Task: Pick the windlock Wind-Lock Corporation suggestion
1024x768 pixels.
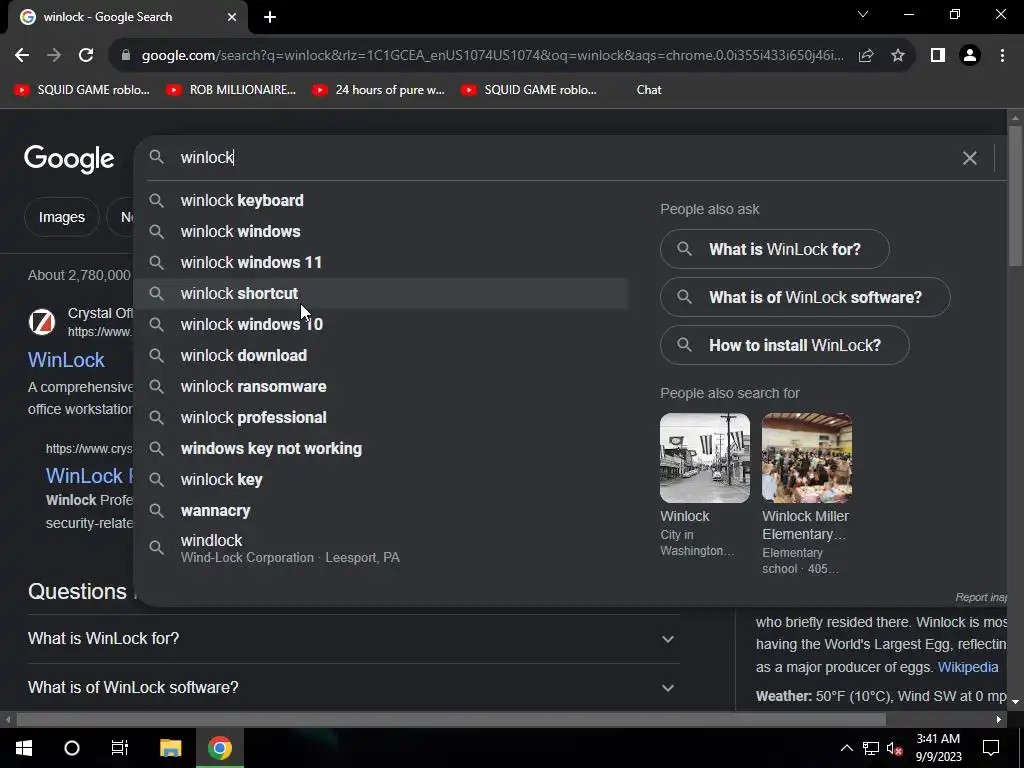Action: coord(381,548)
